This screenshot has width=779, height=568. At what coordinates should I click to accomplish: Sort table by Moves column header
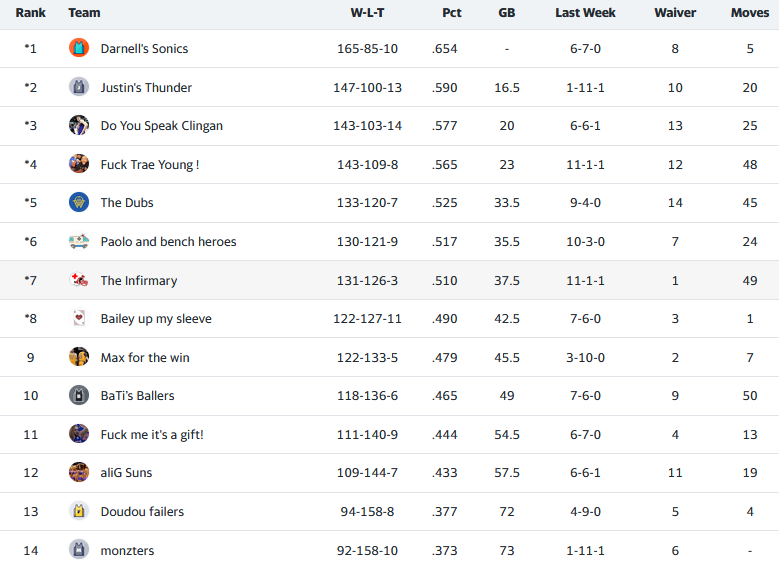tap(750, 13)
